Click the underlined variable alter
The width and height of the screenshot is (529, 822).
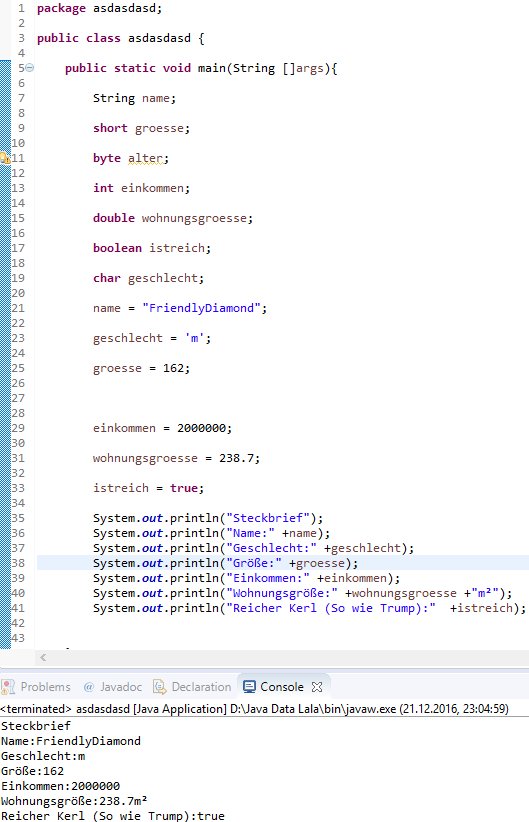coord(146,158)
